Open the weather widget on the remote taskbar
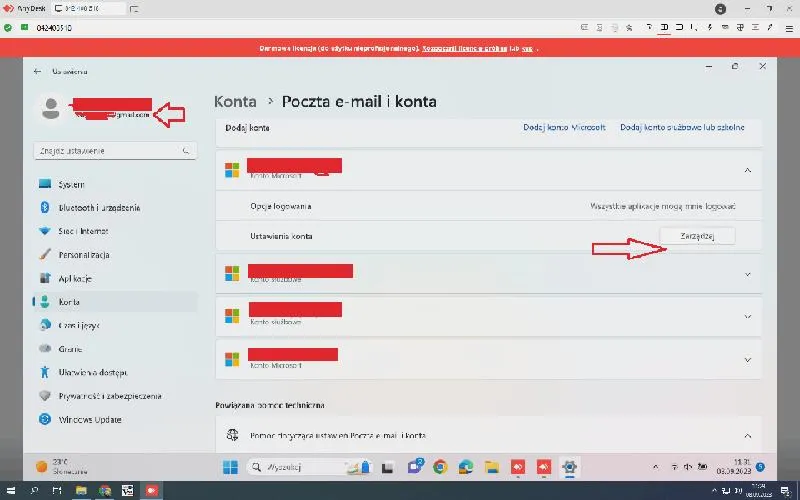 pos(61,466)
